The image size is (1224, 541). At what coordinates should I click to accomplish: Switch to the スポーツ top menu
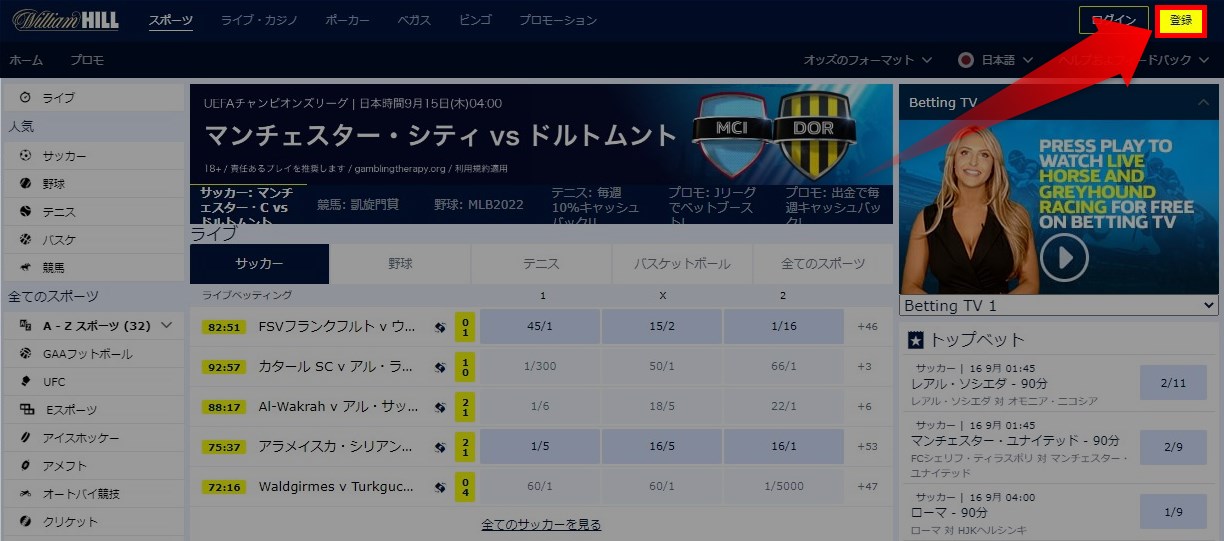coord(171,20)
